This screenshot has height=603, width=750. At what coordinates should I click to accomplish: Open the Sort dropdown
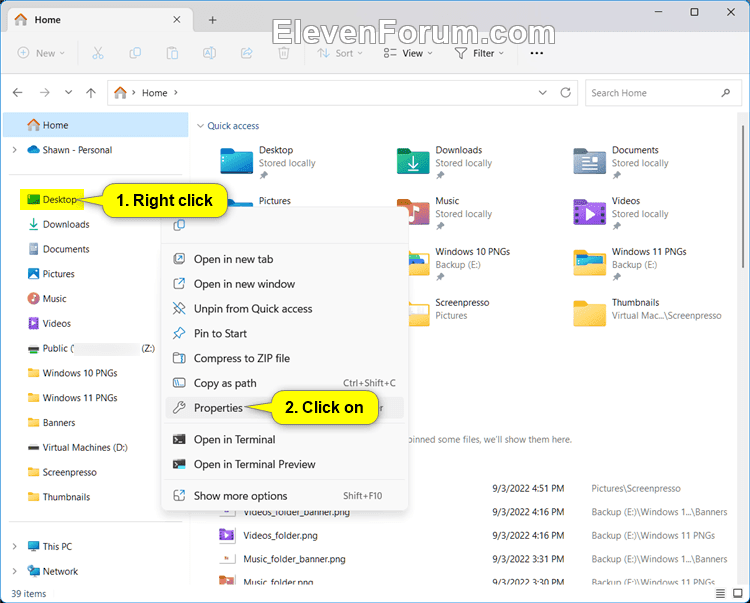(x=340, y=53)
